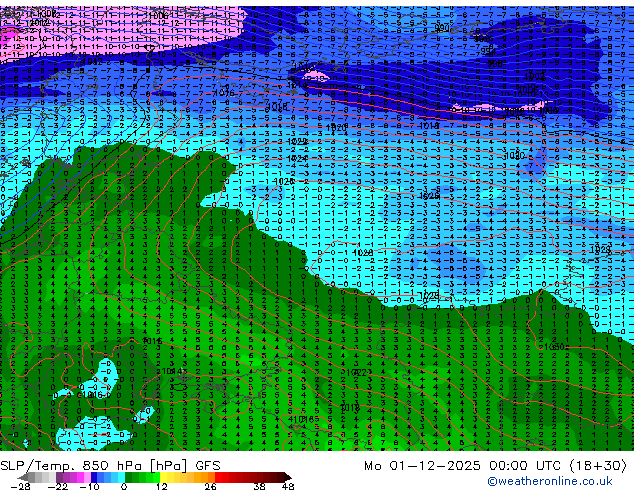Click the "-22" legend scale label

(x=57, y=486)
